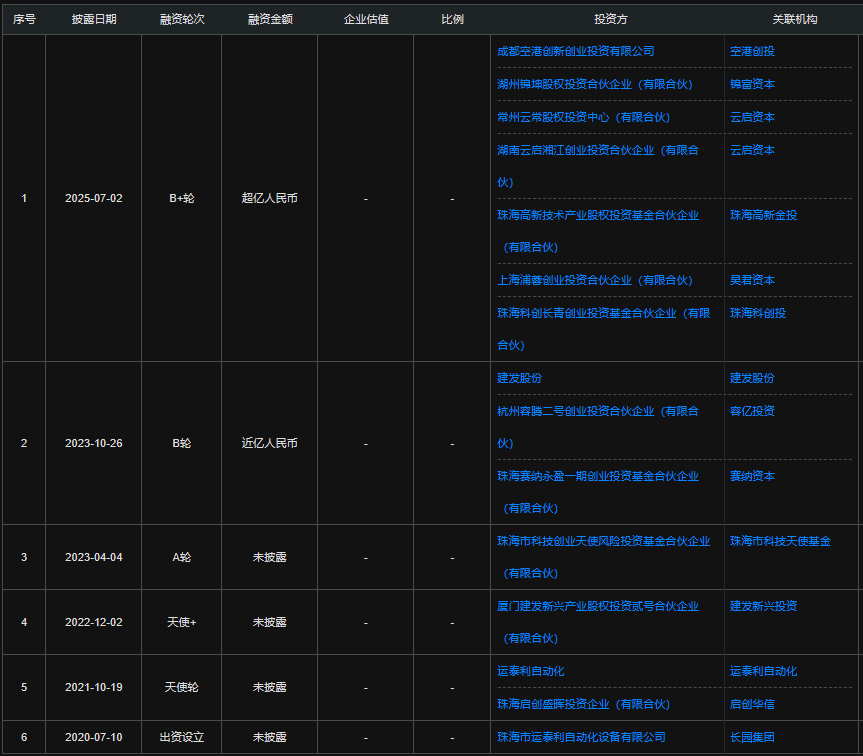
Task: Select the date cell 2025-07-02
Action: pyautogui.click(x=94, y=198)
